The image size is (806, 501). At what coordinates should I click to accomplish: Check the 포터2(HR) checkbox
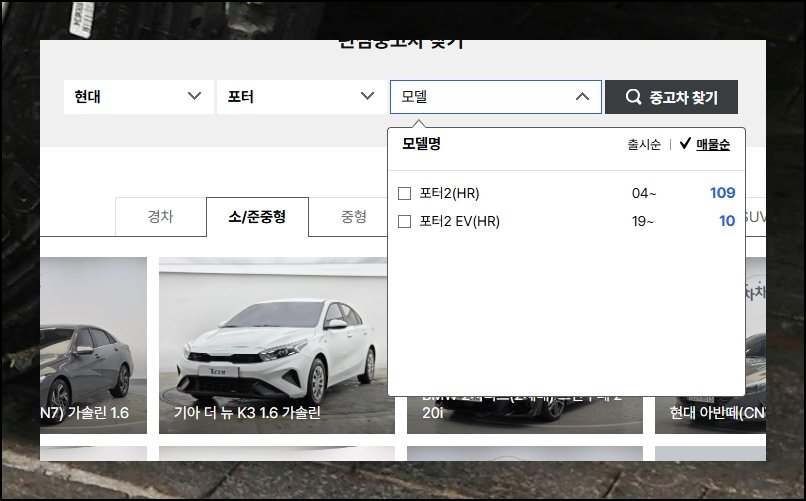point(405,193)
